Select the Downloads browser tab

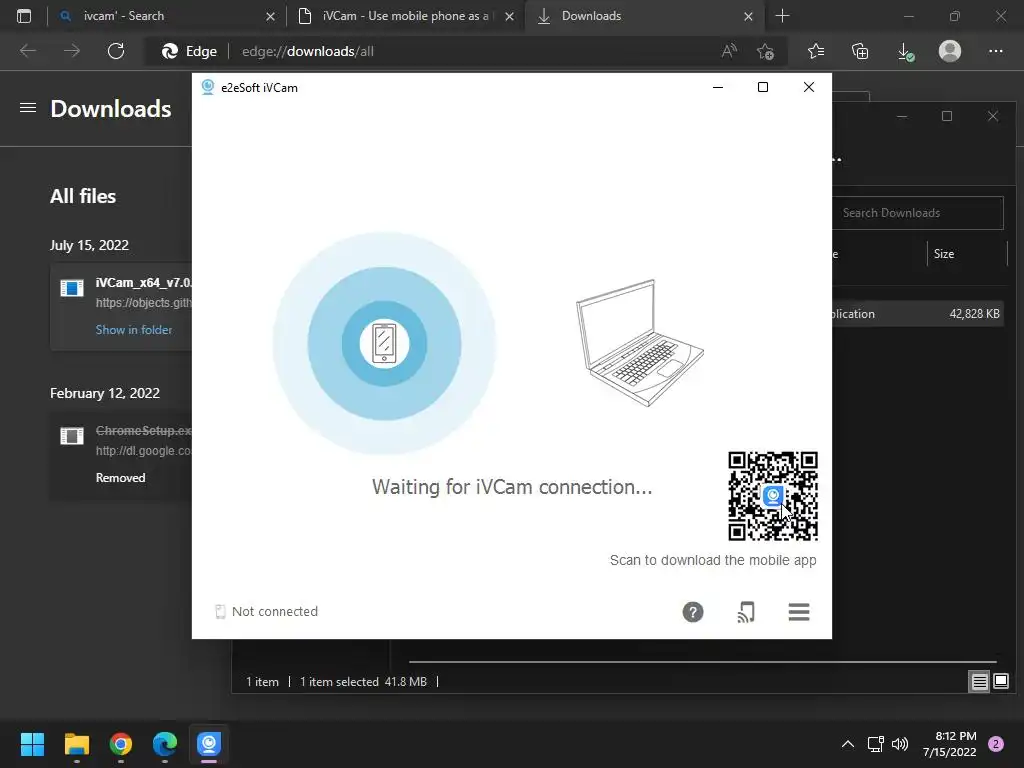pos(643,16)
